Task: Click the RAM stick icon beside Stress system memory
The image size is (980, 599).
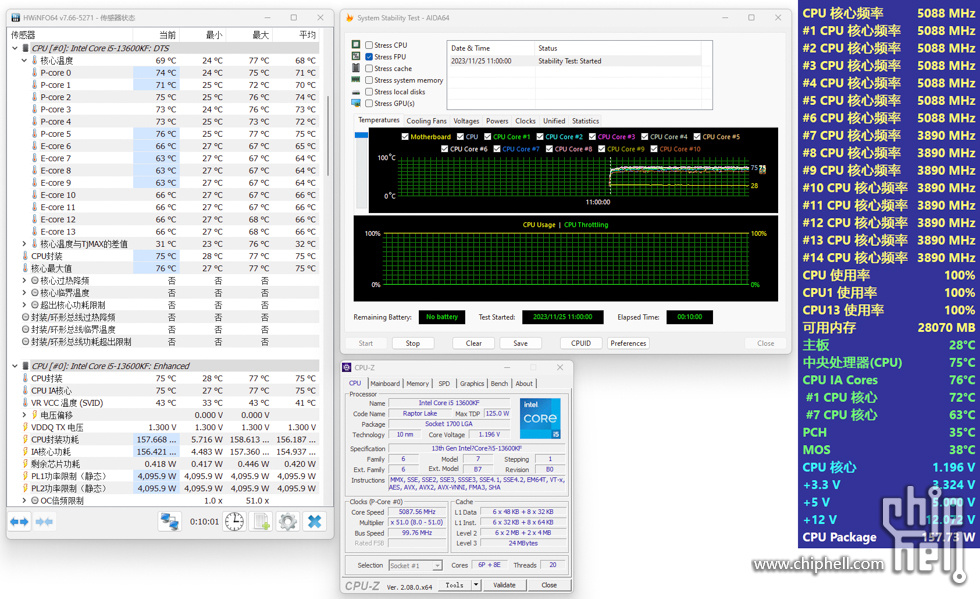Action: [x=356, y=80]
